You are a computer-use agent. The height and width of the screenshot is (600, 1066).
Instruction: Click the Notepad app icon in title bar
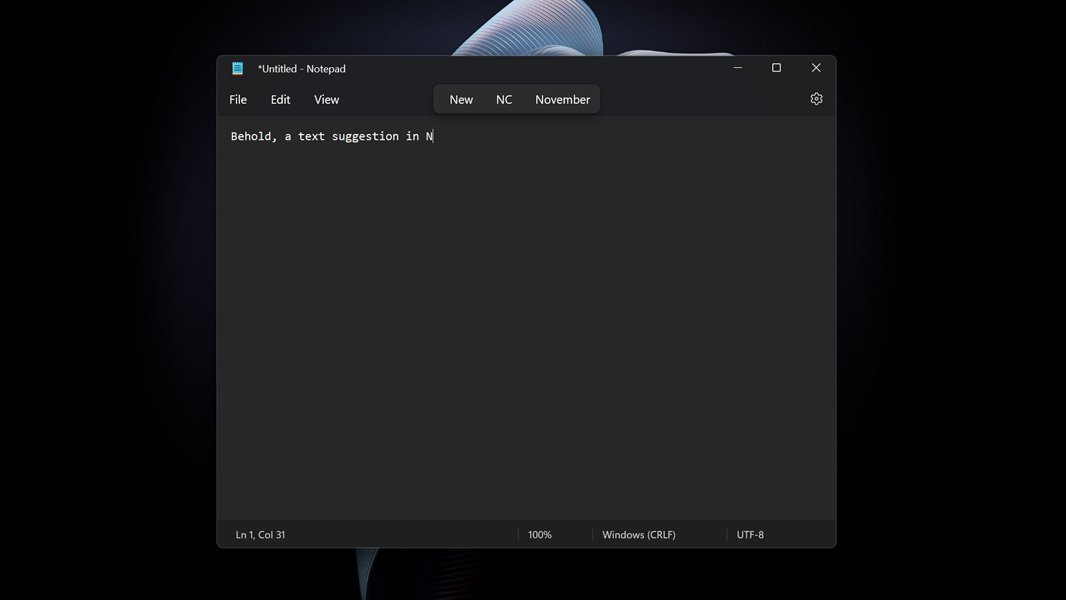[238, 69]
